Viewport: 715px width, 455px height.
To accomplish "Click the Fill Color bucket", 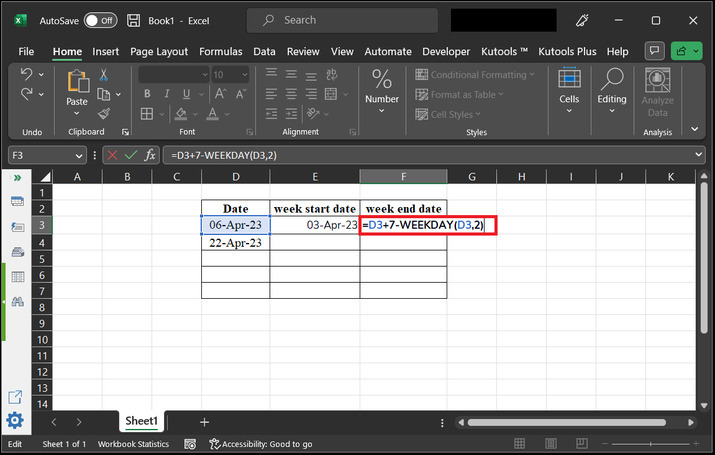I will click(181, 114).
